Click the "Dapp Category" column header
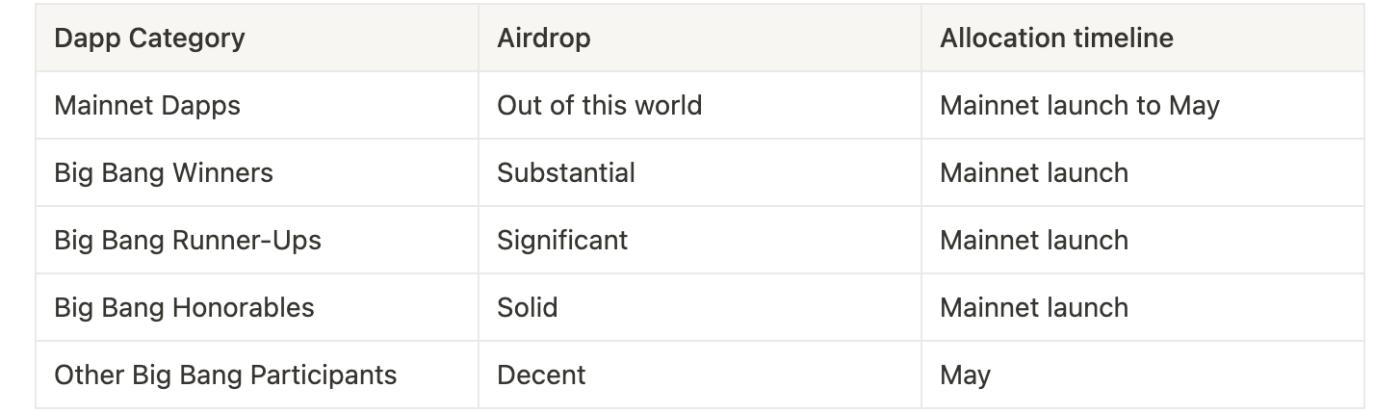The height and width of the screenshot is (414, 1400). [x=150, y=39]
